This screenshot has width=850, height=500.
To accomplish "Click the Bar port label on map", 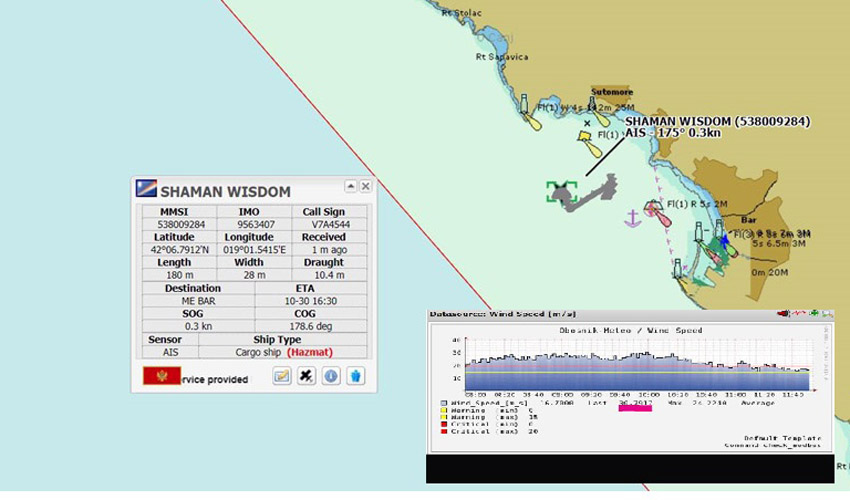I will pyautogui.click(x=745, y=218).
